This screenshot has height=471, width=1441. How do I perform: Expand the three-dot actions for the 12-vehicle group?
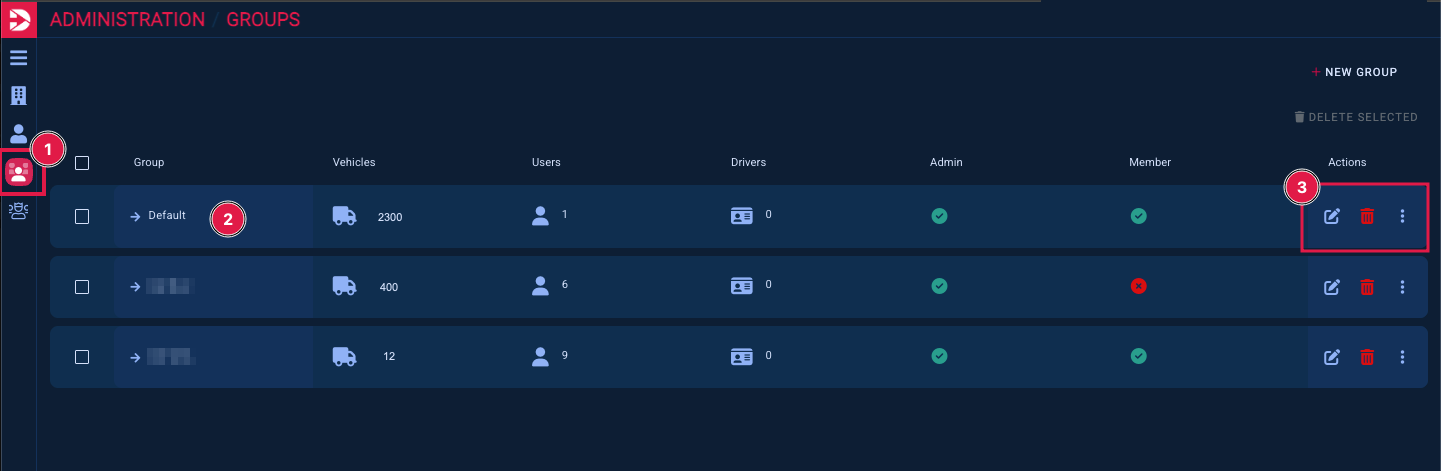1402,357
